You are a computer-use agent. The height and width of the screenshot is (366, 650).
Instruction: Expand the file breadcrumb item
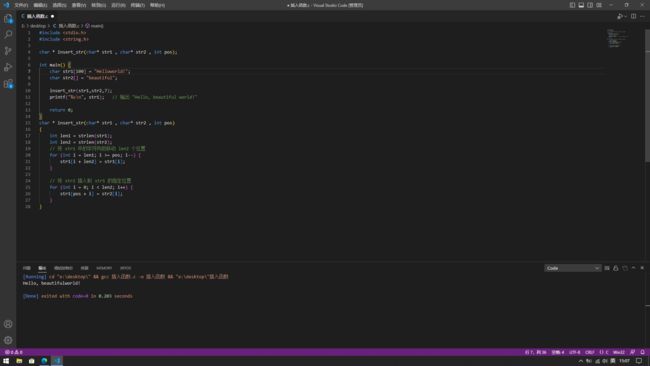pos(66,26)
